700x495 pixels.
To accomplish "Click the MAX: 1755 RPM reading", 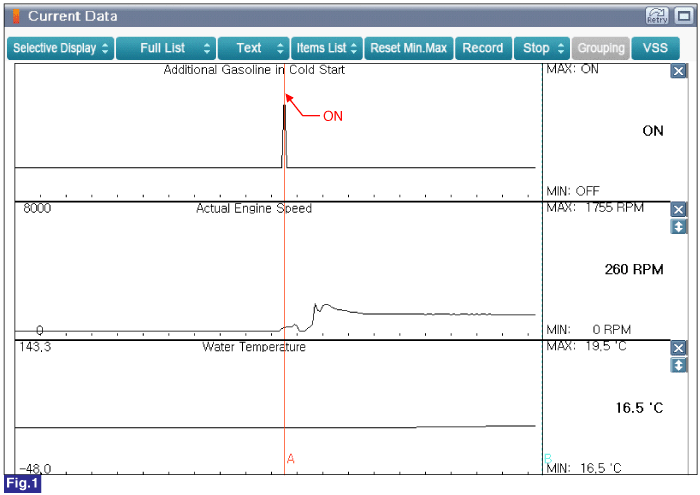I will tap(595, 208).
